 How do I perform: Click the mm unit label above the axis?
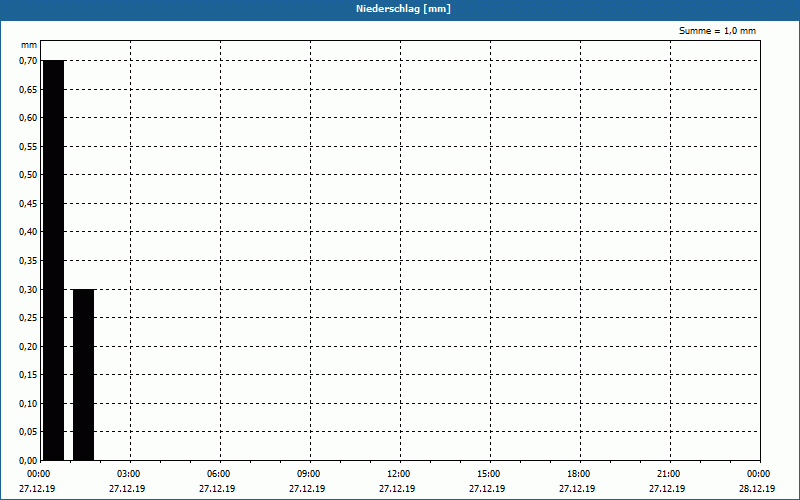(29, 45)
